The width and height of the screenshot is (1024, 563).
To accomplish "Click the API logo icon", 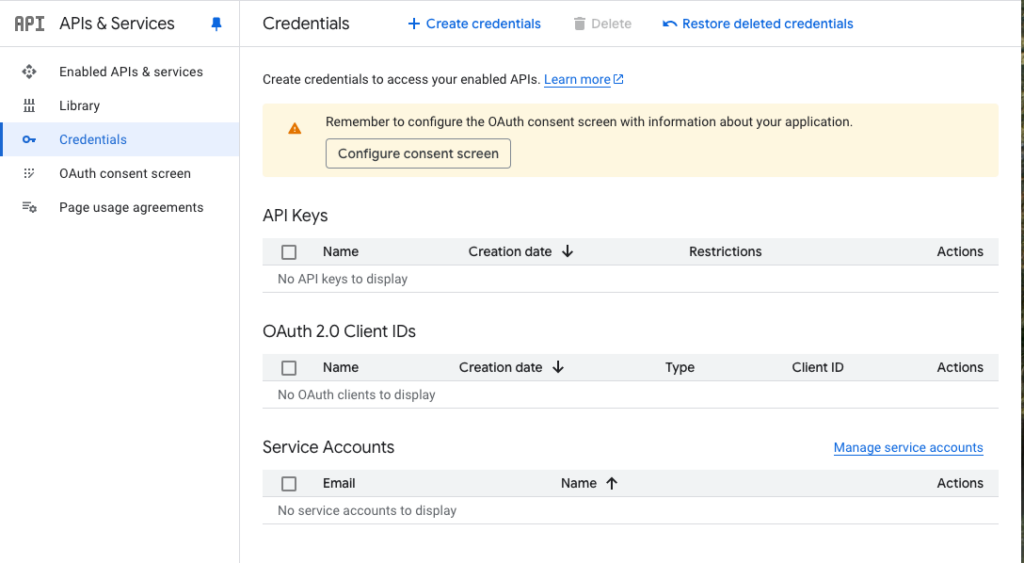I will tap(29, 24).
